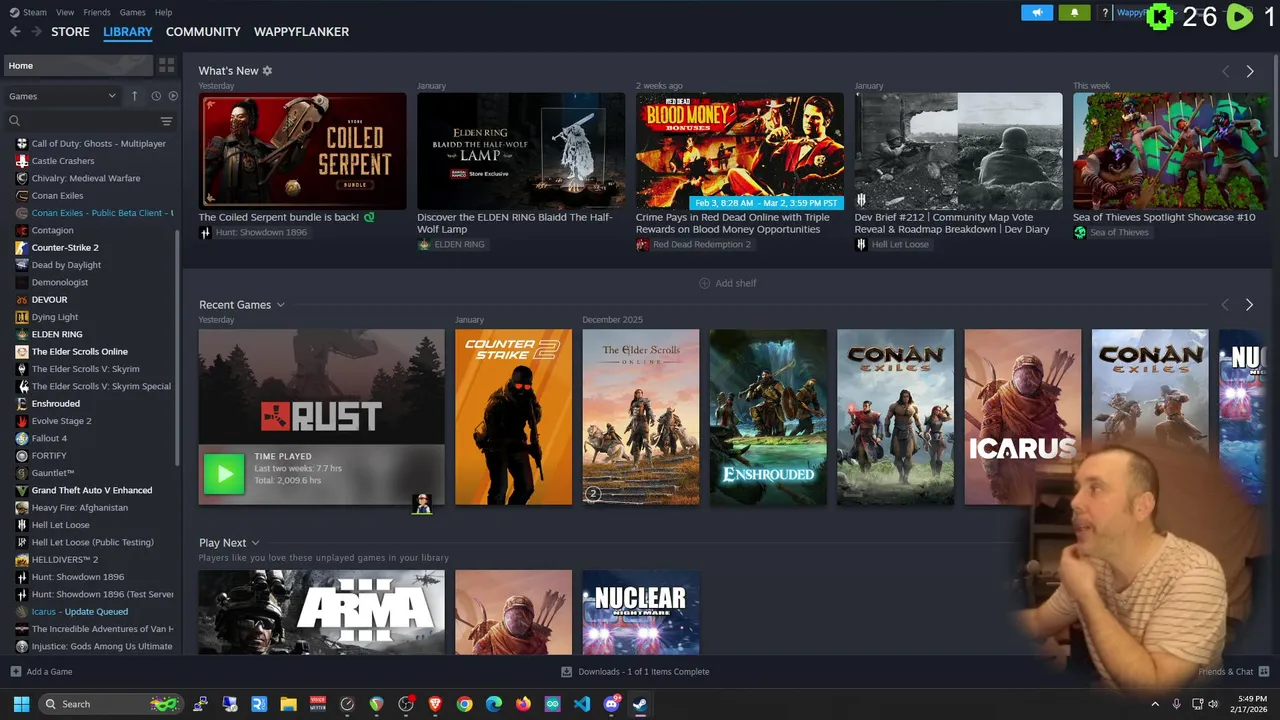Image resolution: width=1280 pixels, height=720 pixels.
Task: Open Brave browser from taskbar
Action: point(435,704)
